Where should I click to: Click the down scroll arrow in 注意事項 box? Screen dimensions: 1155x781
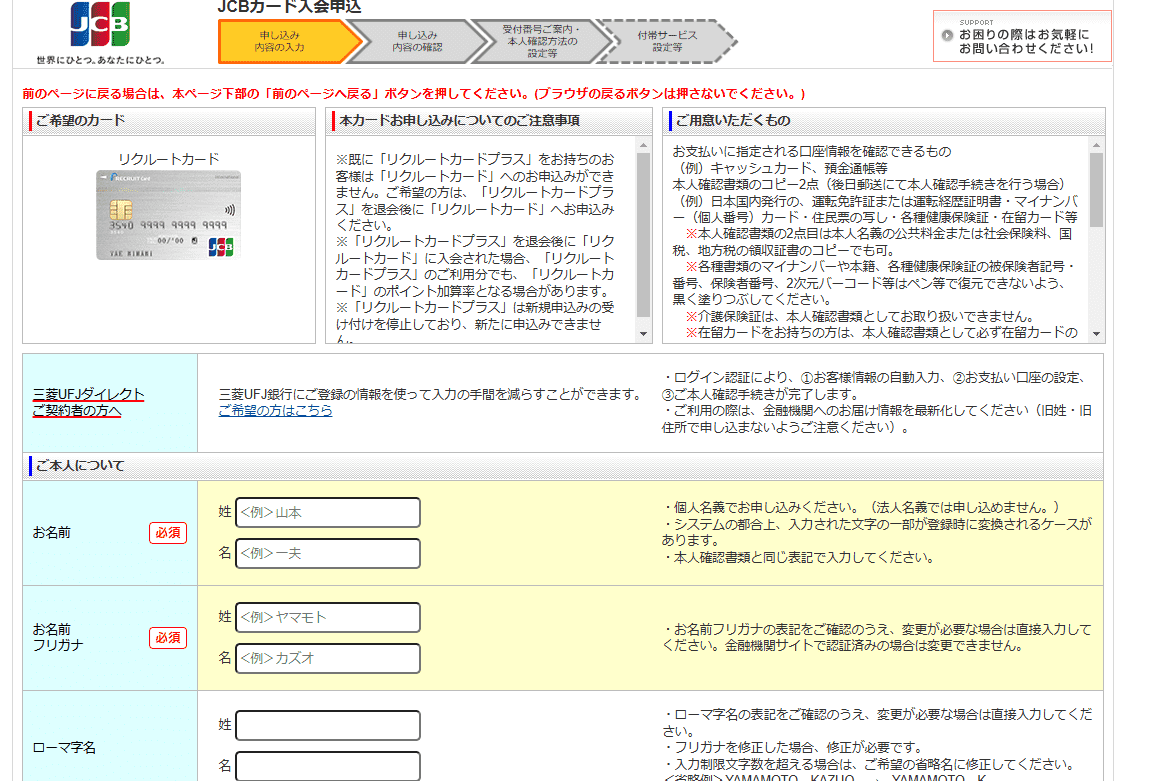pos(644,335)
